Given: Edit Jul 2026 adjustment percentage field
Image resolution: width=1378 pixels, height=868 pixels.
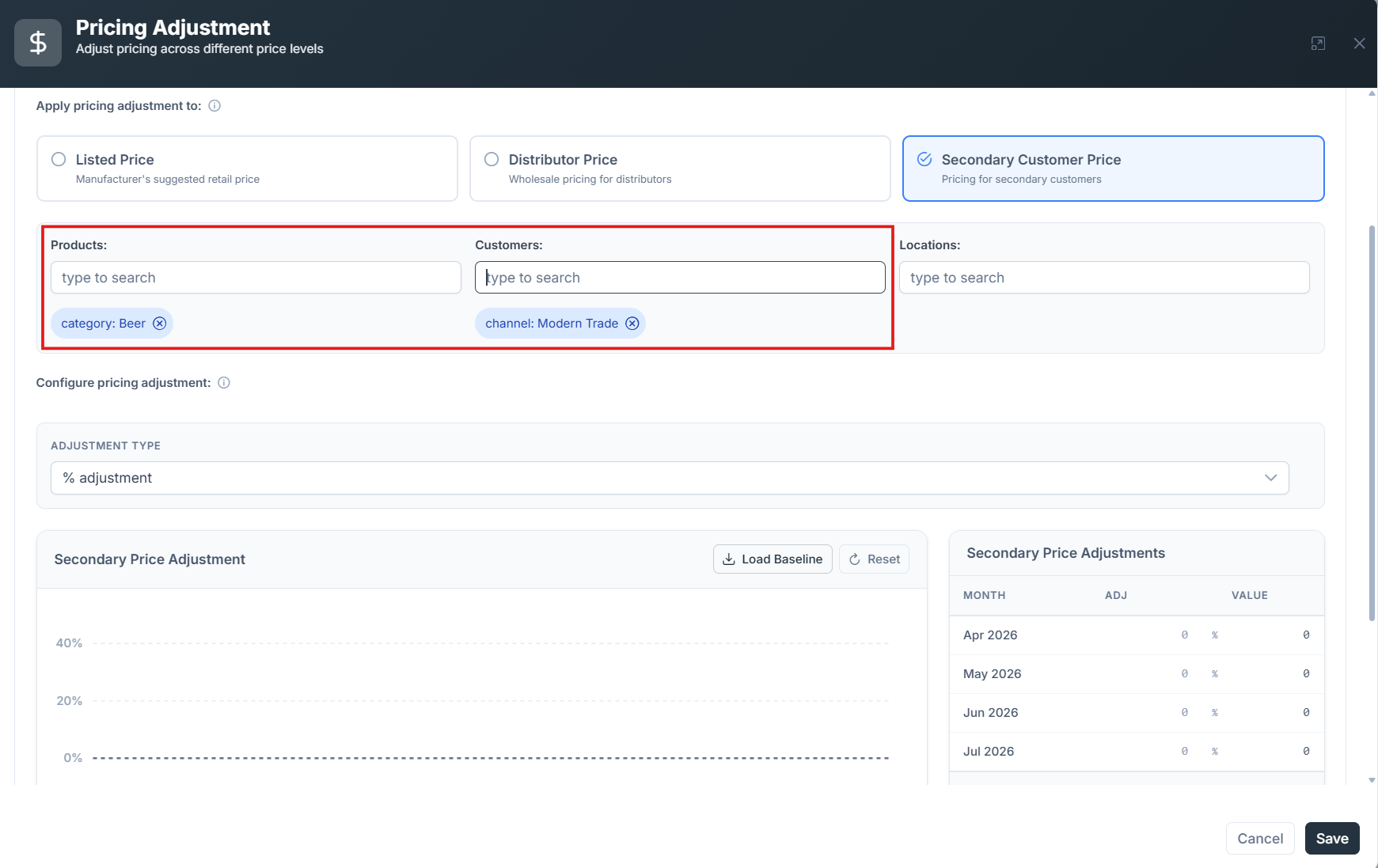Looking at the screenshot, I should [x=1184, y=752].
